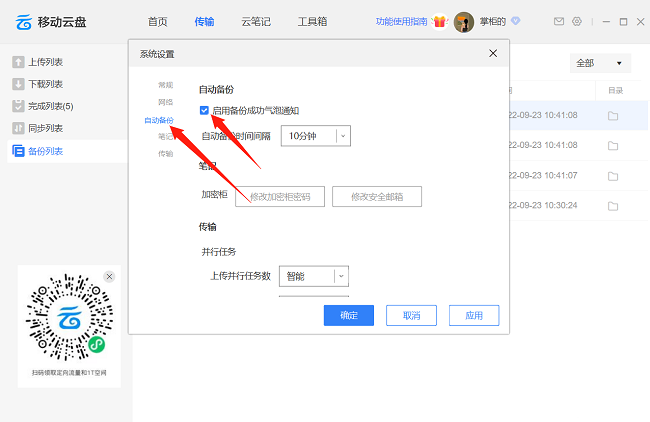Close the 系统设置 dialog
This screenshot has width=650, height=422.
tap(493, 53)
